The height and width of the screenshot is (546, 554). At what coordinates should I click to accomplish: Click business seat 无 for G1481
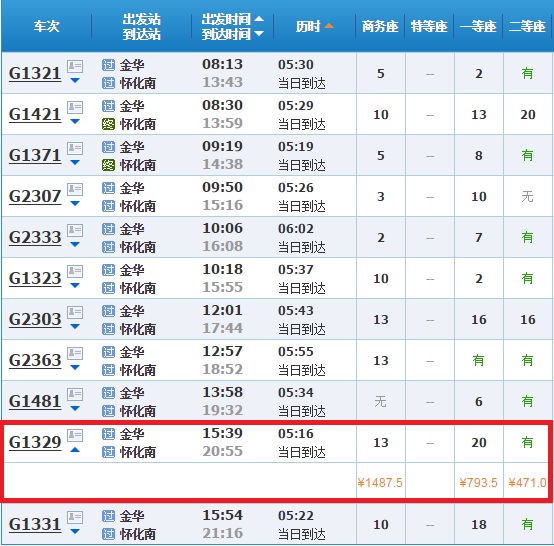tap(380, 401)
